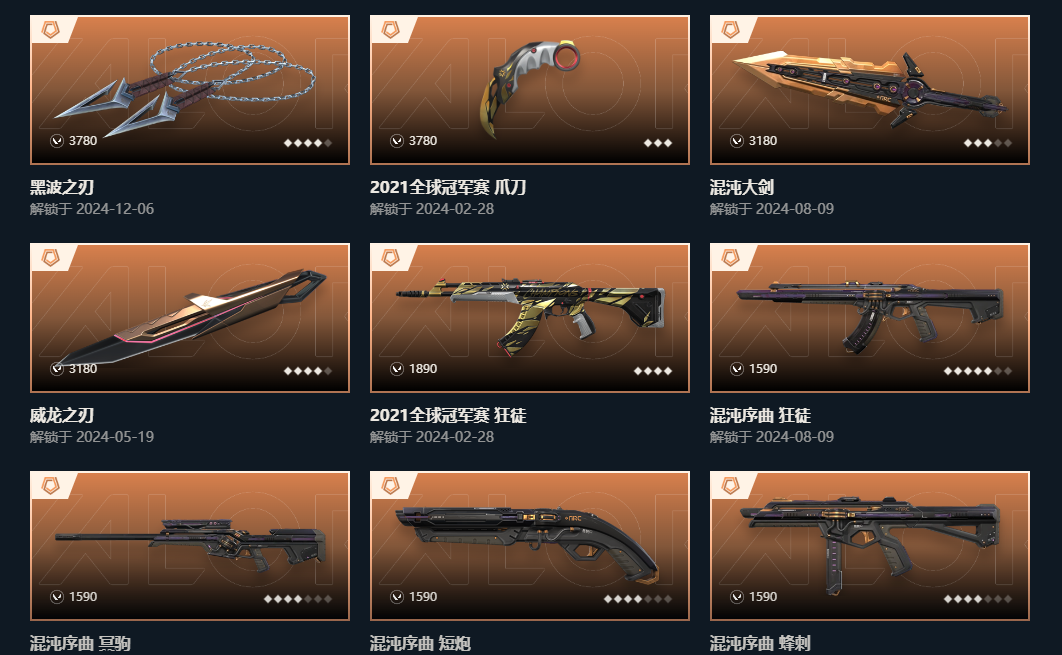Select the 威龙之刃 blade thumbnail
The image size is (1062, 655).
pos(190,318)
